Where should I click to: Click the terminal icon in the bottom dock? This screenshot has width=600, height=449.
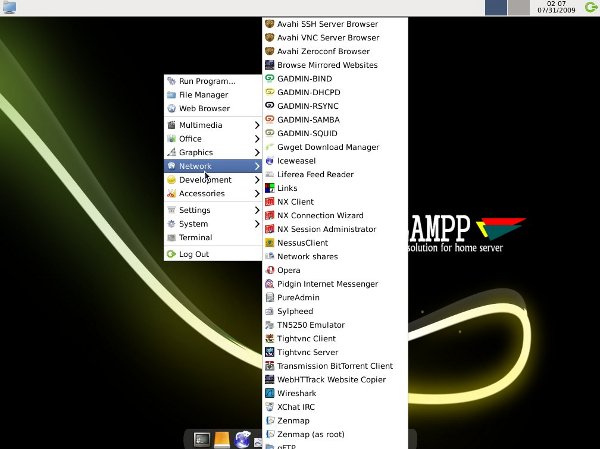202,439
